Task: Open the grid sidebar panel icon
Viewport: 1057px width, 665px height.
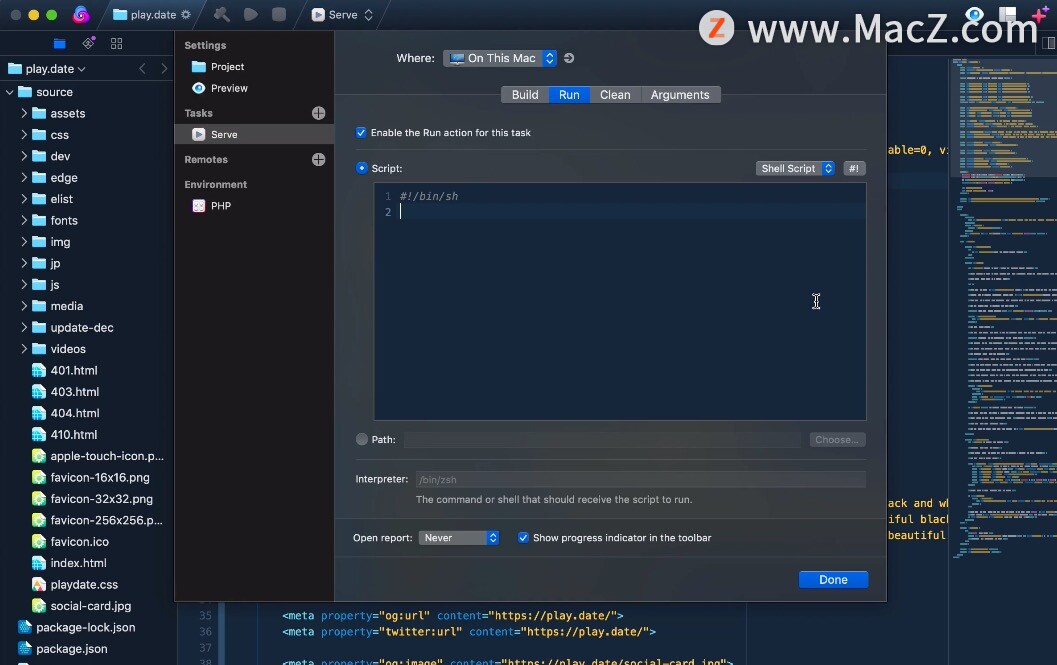Action: click(117, 44)
